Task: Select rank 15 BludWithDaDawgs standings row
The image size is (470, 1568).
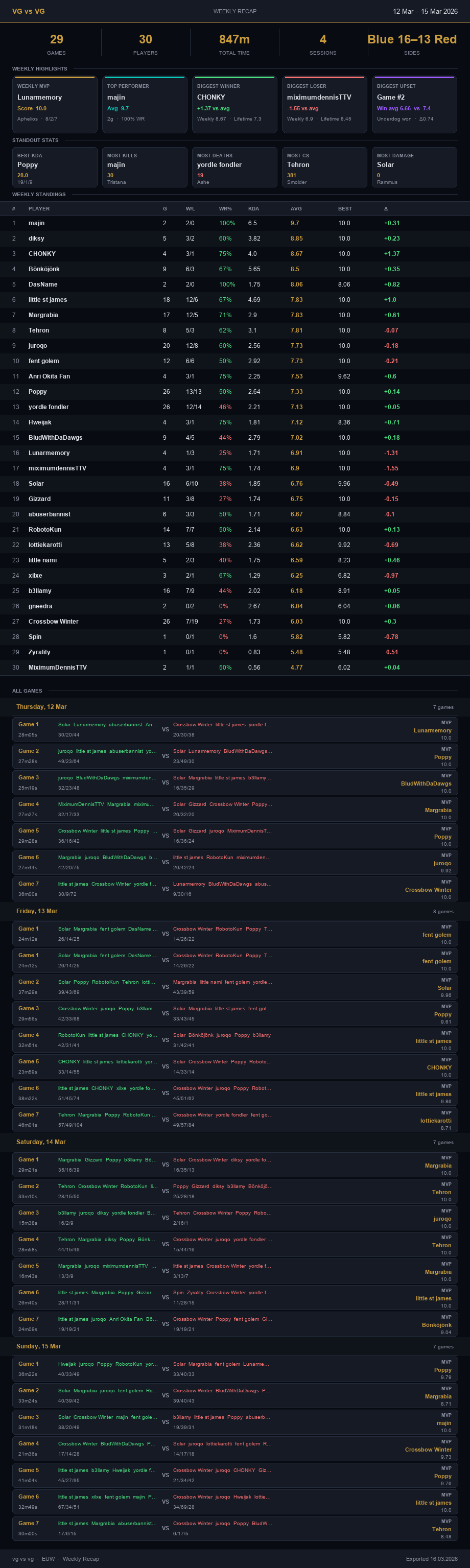Action: pyautogui.click(x=235, y=438)
